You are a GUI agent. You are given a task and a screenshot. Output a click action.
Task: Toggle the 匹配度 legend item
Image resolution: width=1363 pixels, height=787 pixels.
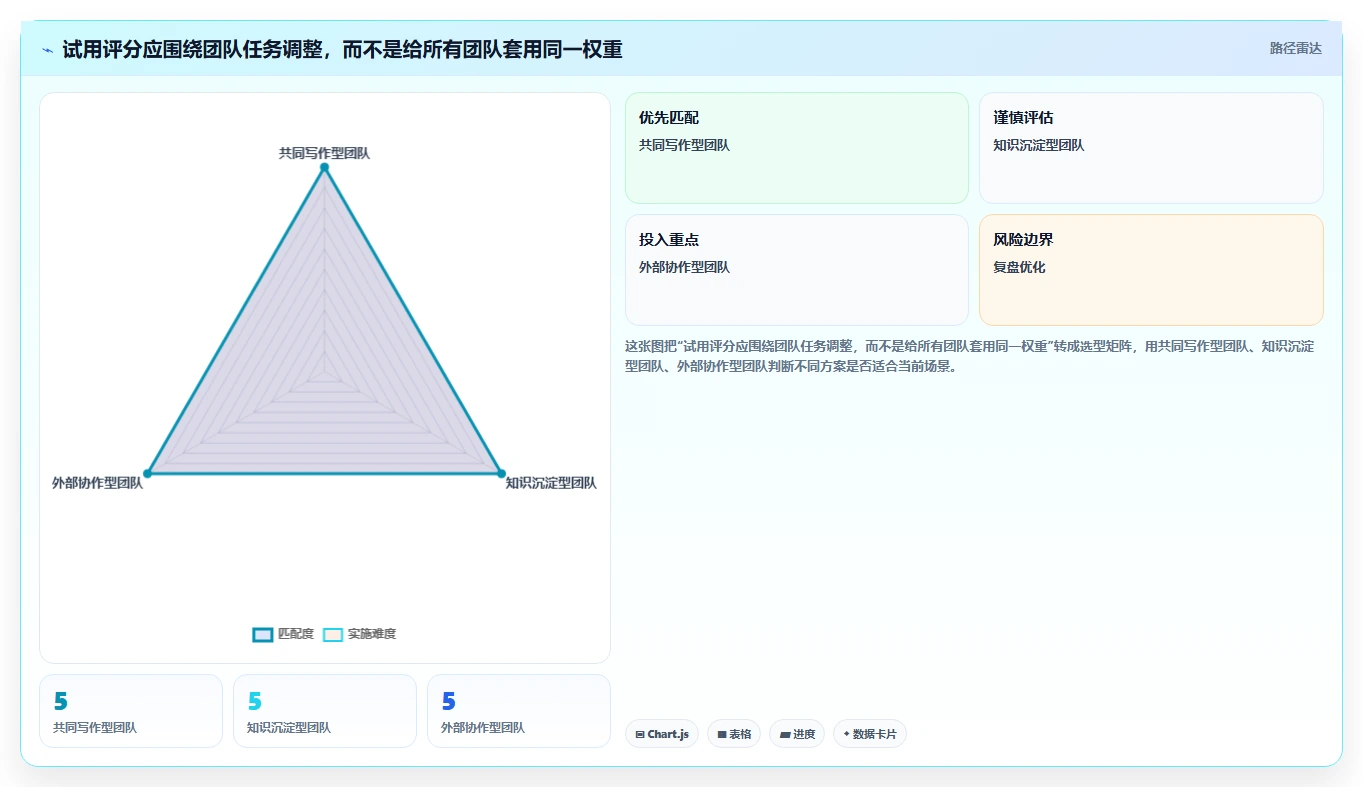coord(283,634)
